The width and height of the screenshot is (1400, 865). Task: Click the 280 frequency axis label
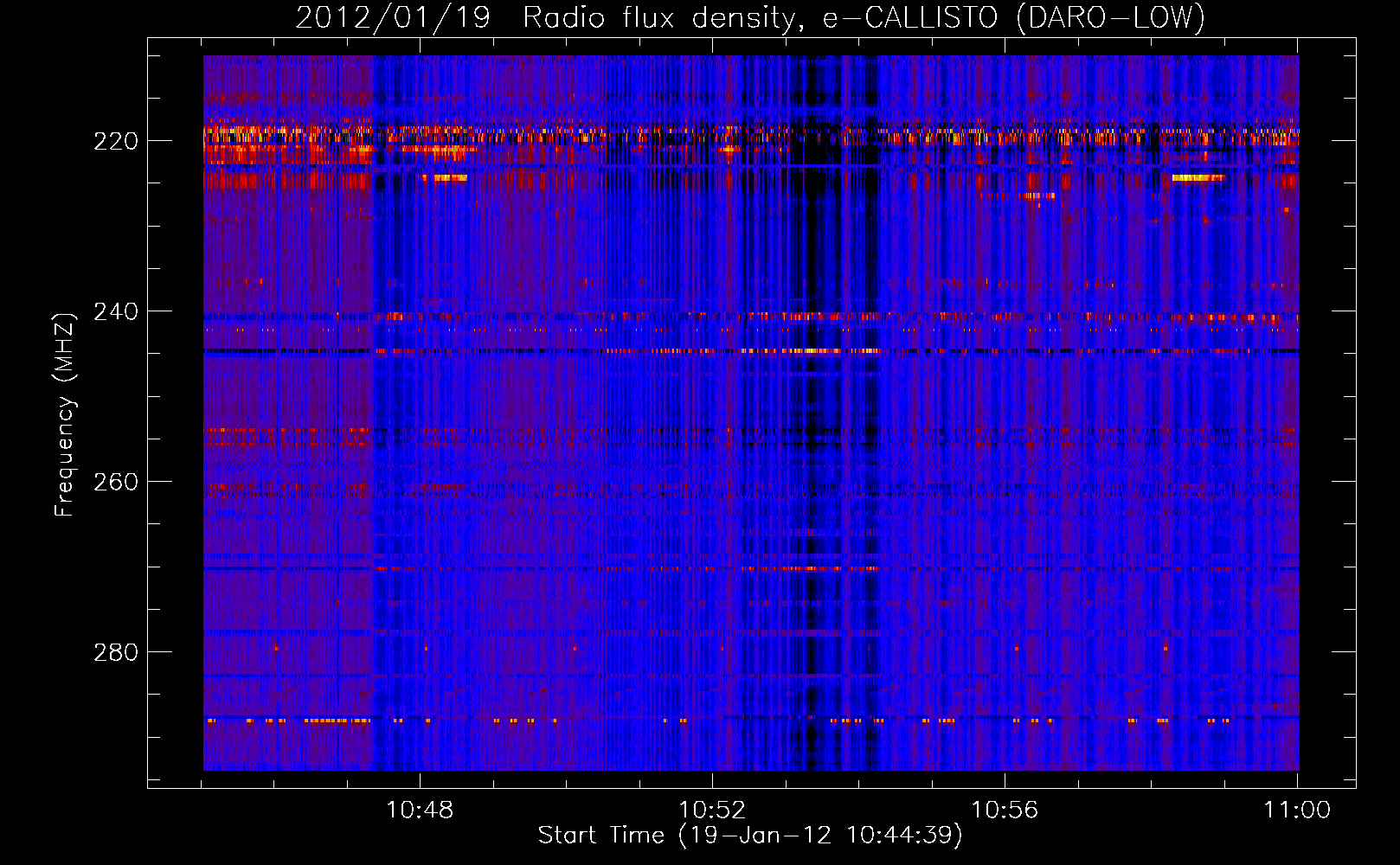point(115,652)
